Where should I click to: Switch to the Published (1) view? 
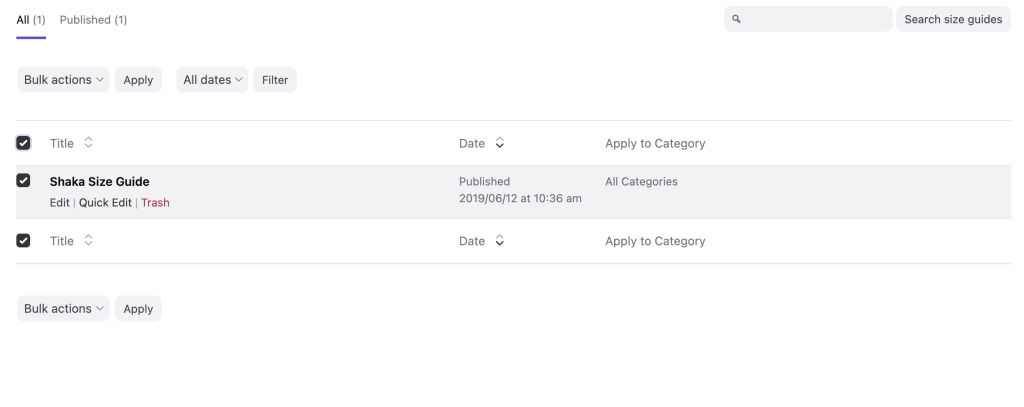[93, 20]
